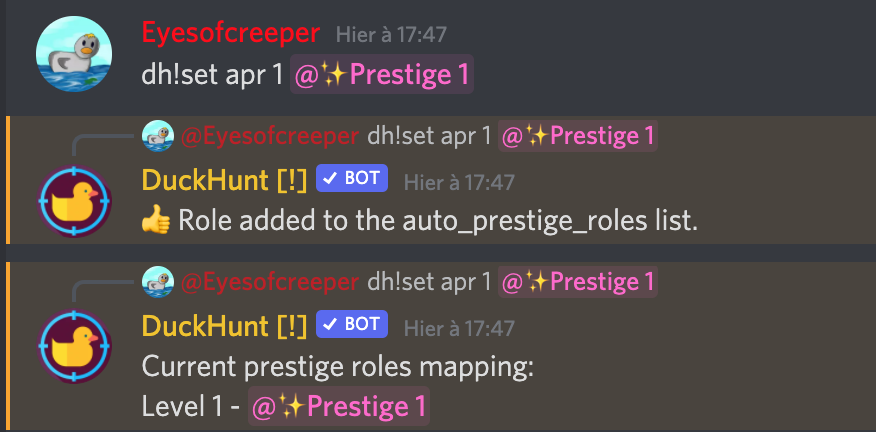
Task: Click the BOT badge above the 'Current prestige roles mapping' message
Action: [351, 326]
